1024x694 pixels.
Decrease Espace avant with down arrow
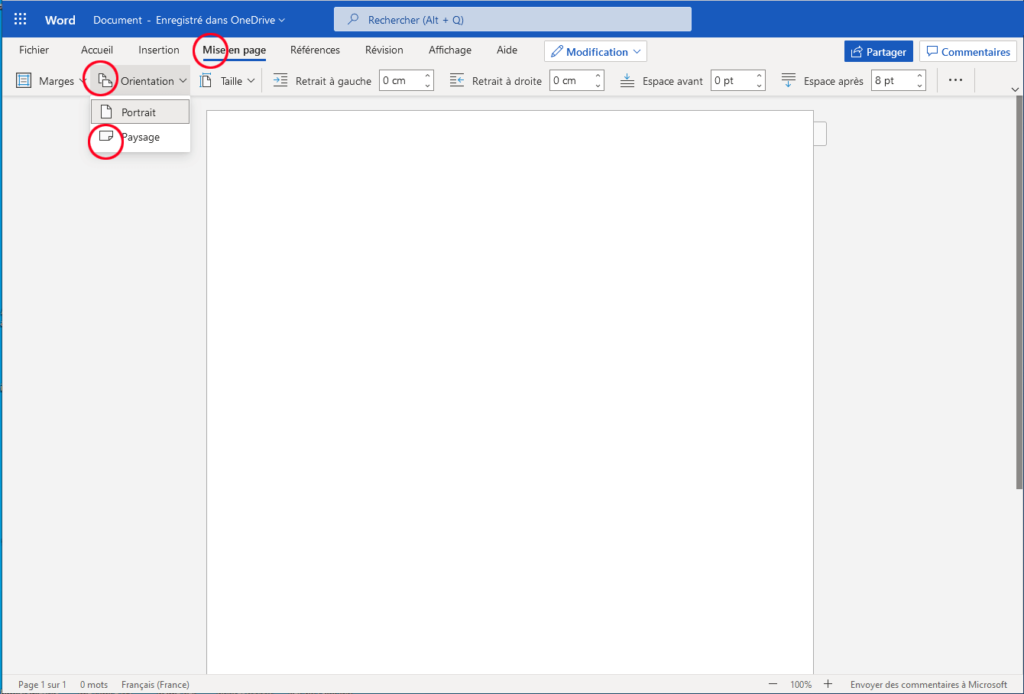coord(759,86)
